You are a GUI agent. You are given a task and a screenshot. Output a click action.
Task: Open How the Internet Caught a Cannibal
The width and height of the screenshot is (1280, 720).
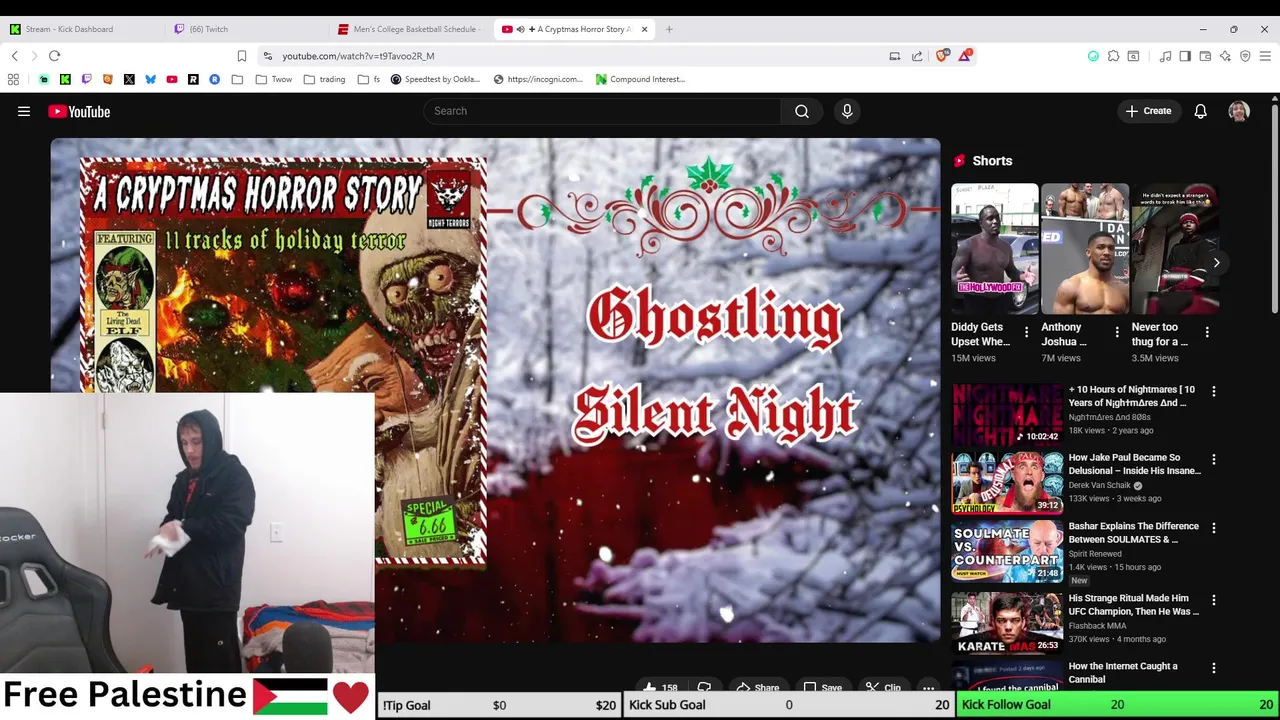point(1123,672)
